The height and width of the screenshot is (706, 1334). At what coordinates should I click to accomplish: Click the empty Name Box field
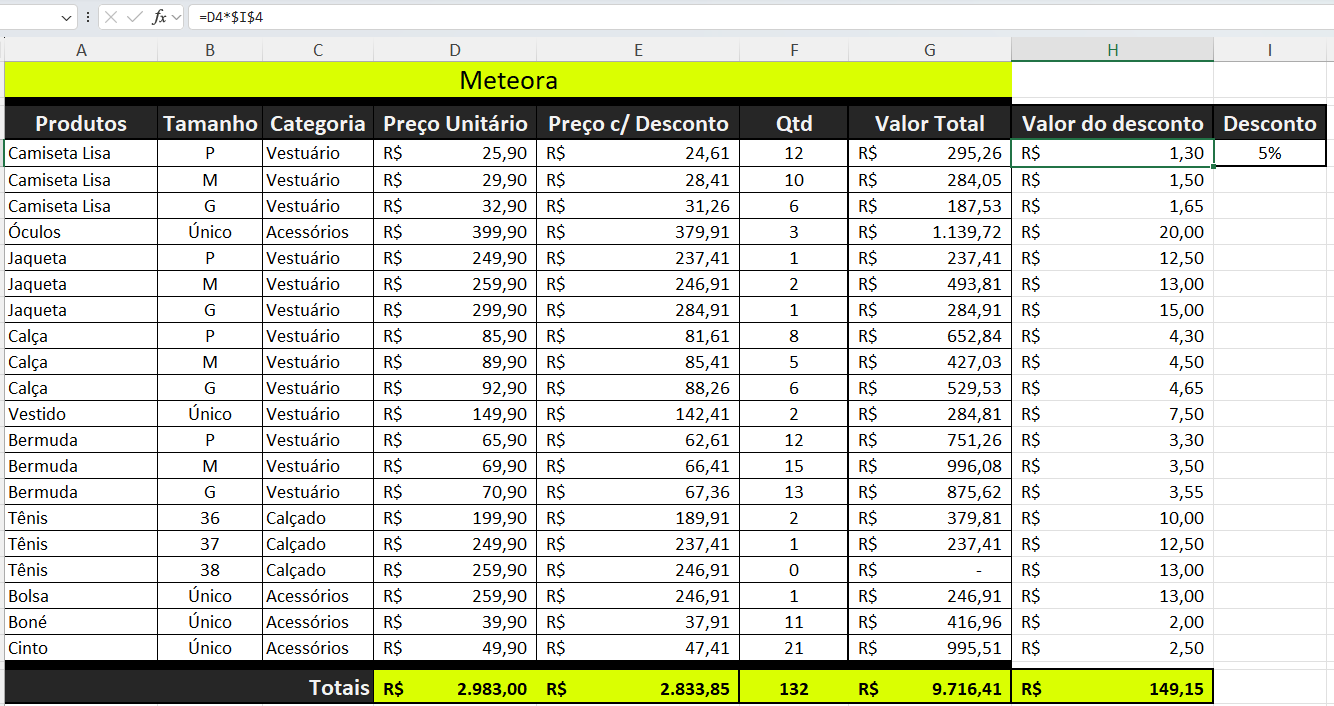point(30,17)
